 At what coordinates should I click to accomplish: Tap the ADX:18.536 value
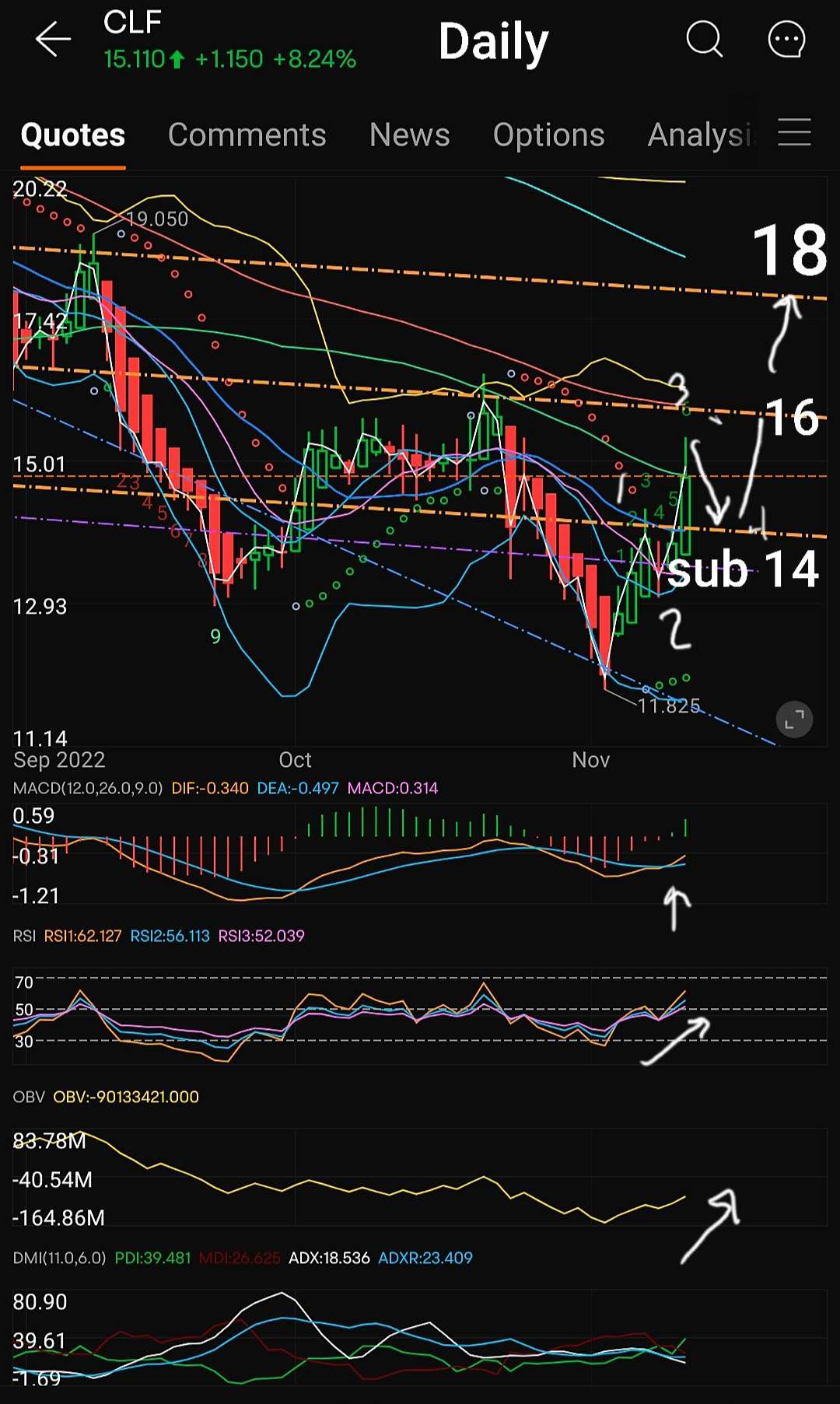coord(329,1258)
